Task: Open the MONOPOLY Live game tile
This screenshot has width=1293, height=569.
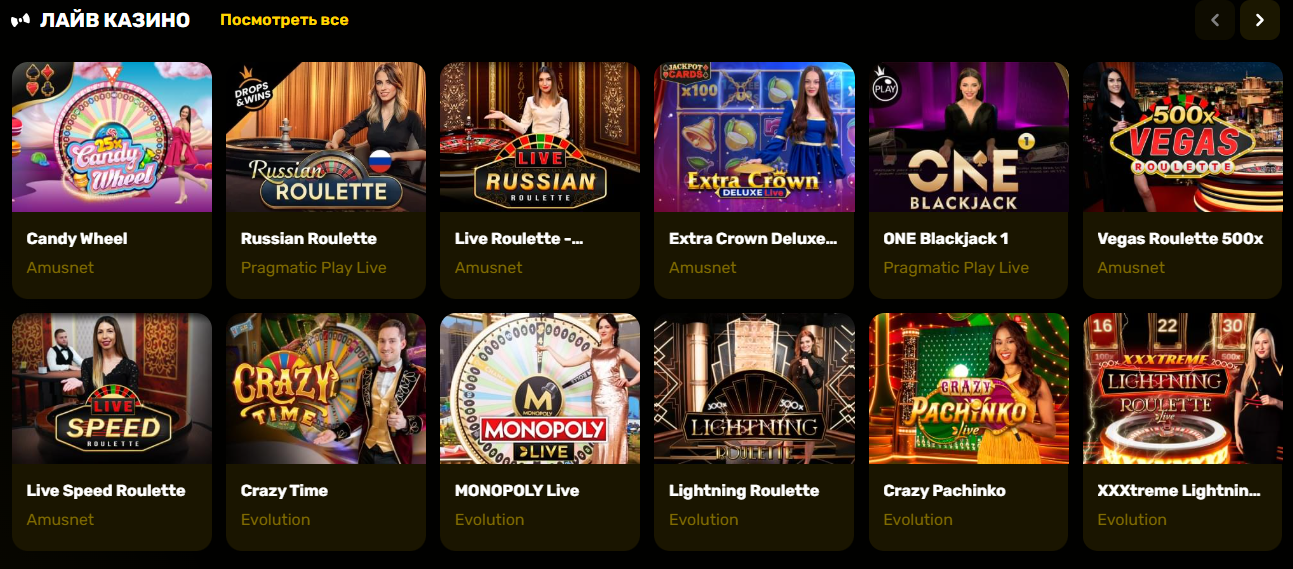Action: 540,389
